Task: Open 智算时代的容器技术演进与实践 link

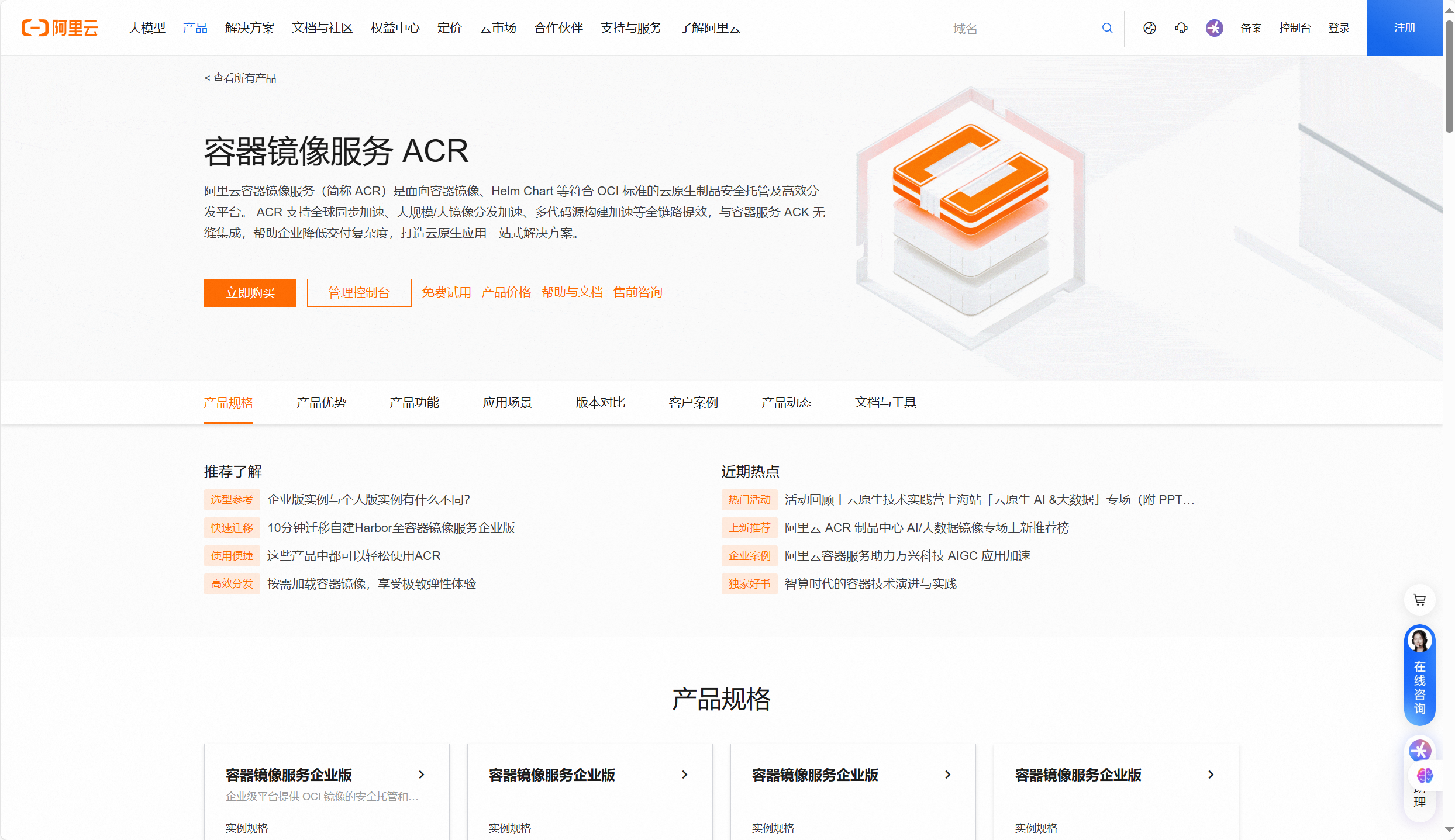Action: click(871, 584)
